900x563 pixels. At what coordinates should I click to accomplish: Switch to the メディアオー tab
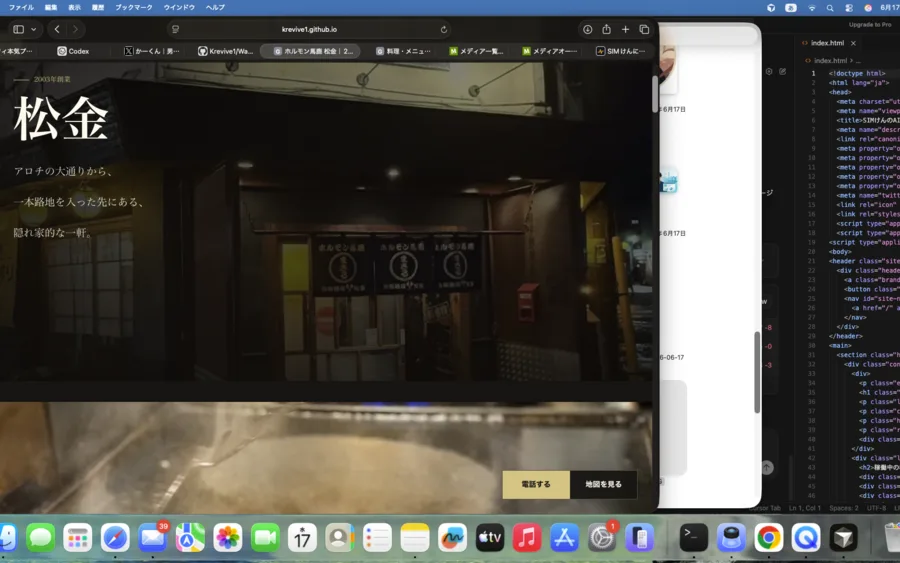click(550, 51)
